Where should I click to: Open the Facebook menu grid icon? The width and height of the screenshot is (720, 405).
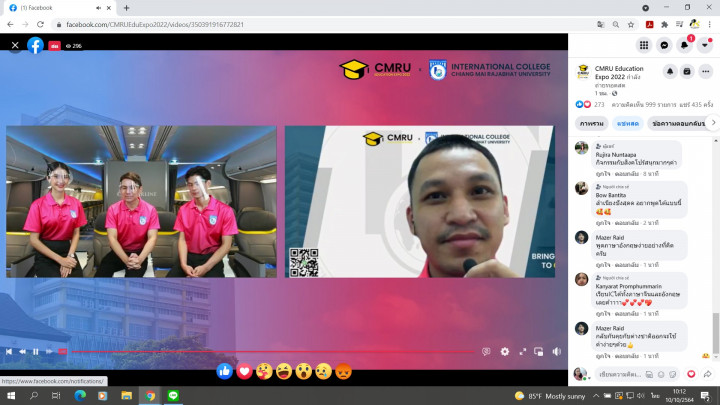[644, 45]
